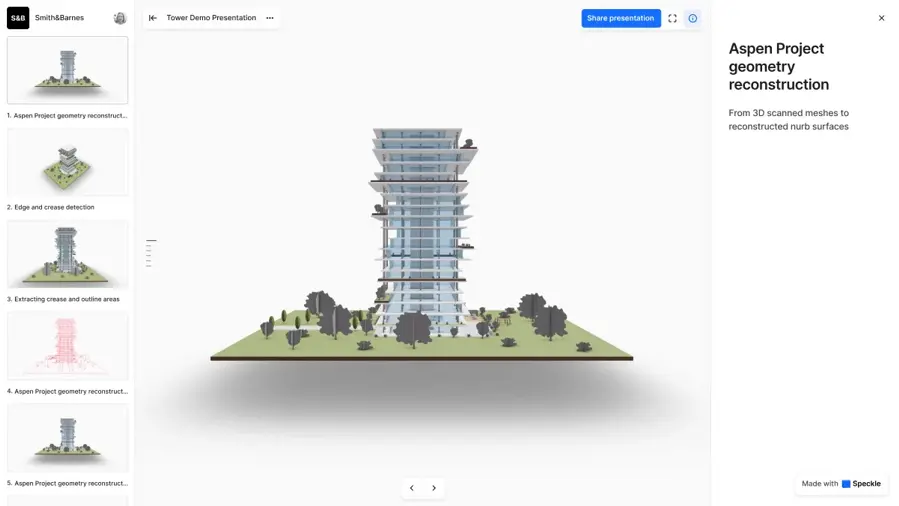Select slide 3 Extracting crease thumbnail
899x506 pixels.
pos(68,254)
